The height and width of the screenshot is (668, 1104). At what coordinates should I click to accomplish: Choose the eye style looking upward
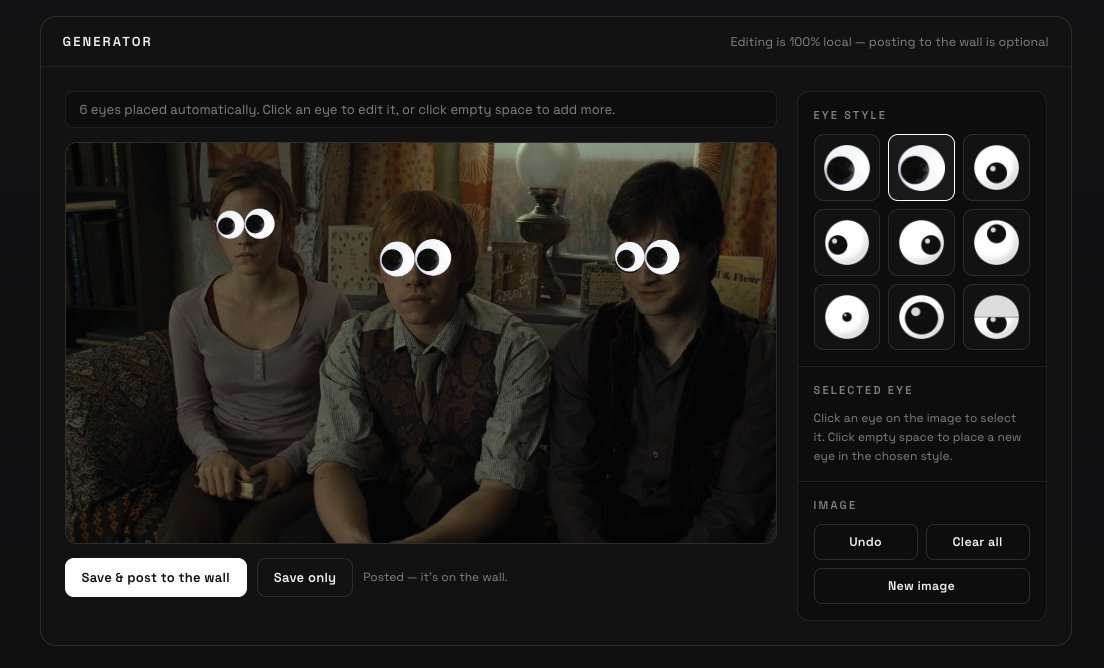(x=996, y=242)
